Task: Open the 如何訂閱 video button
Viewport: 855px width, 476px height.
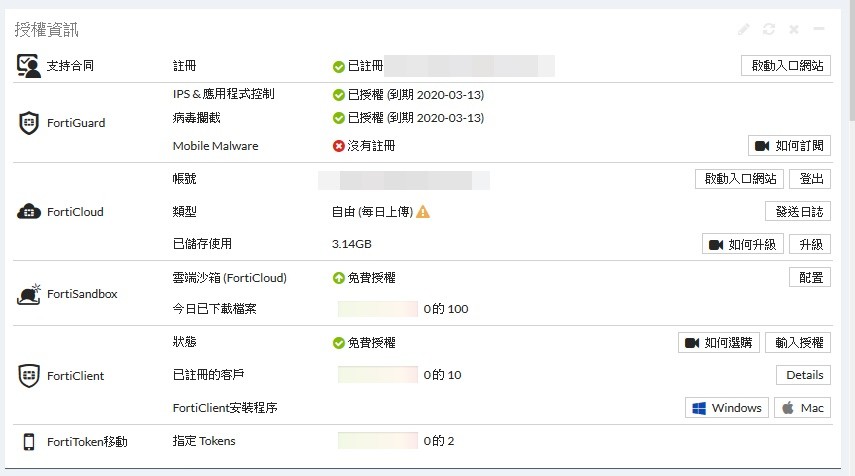Action: (789, 146)
